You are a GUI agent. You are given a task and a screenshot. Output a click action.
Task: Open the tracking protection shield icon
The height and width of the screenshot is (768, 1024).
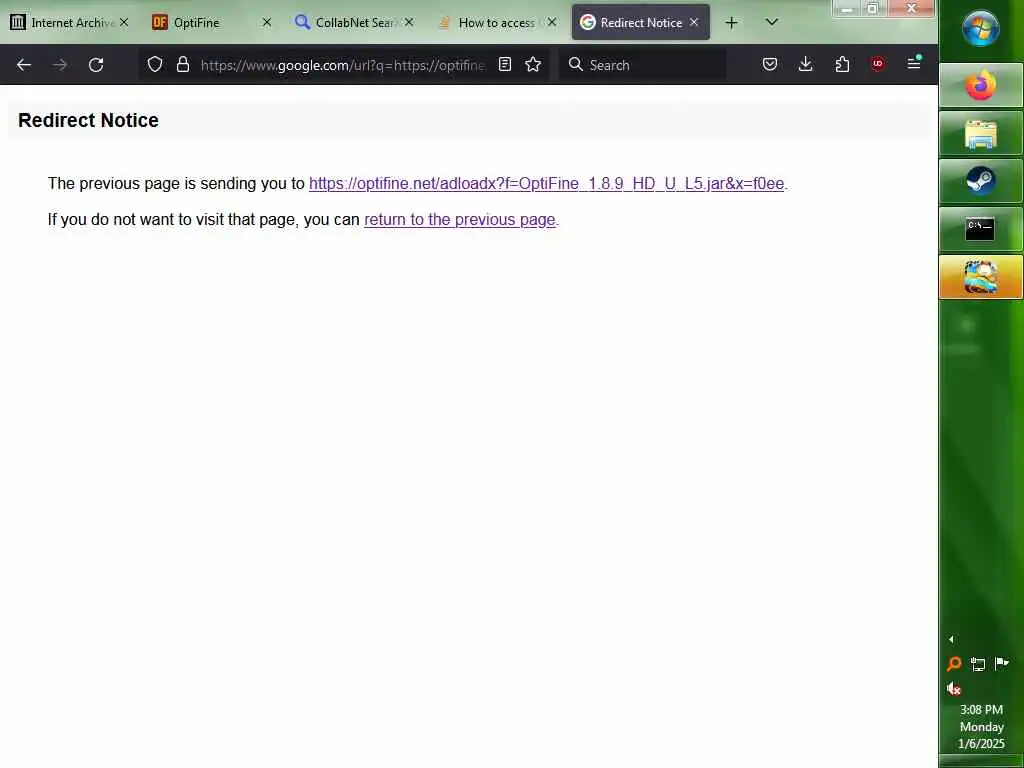(x=155, y=65)
